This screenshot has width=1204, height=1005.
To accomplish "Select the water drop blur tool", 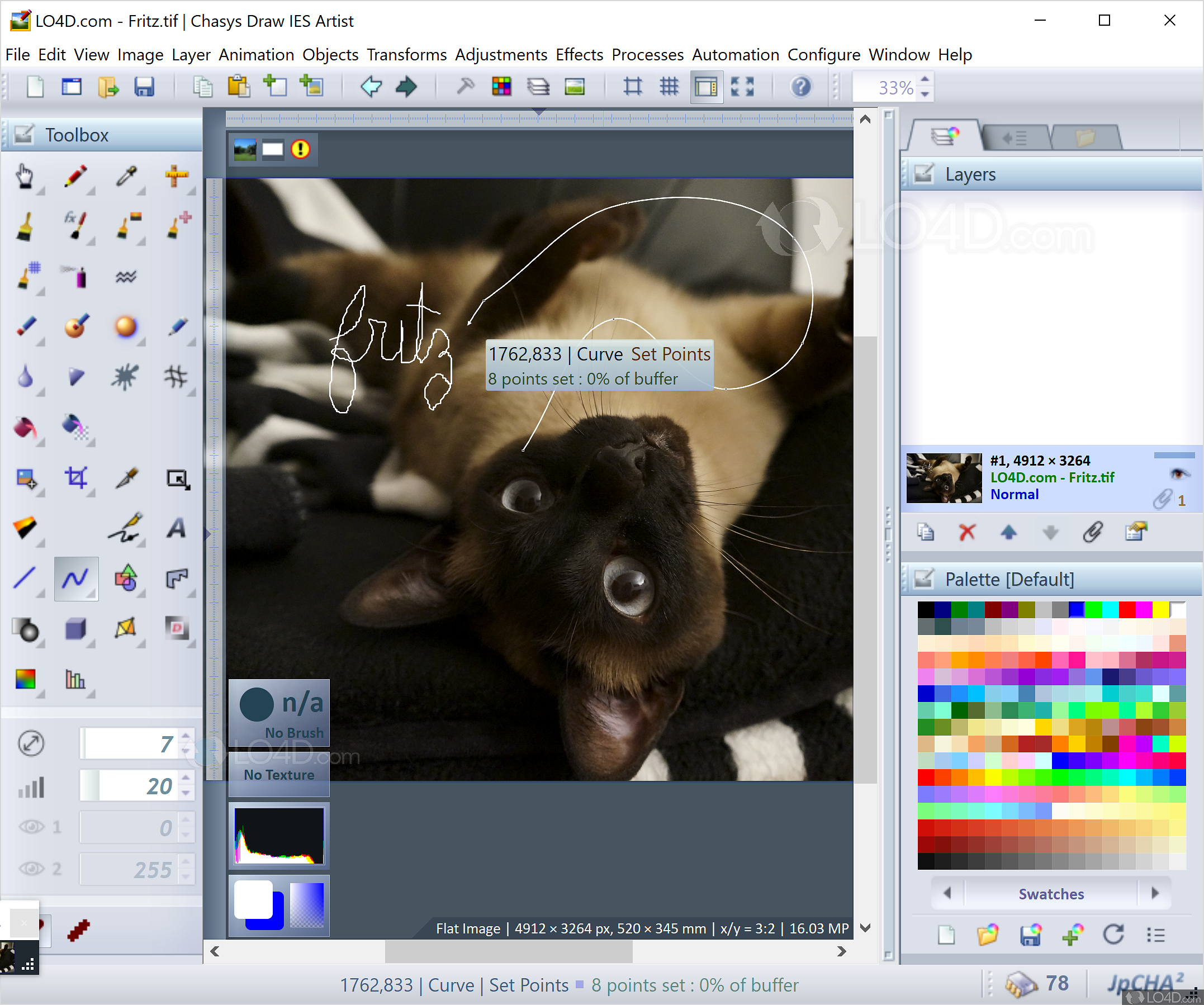I will pos(25,377).
